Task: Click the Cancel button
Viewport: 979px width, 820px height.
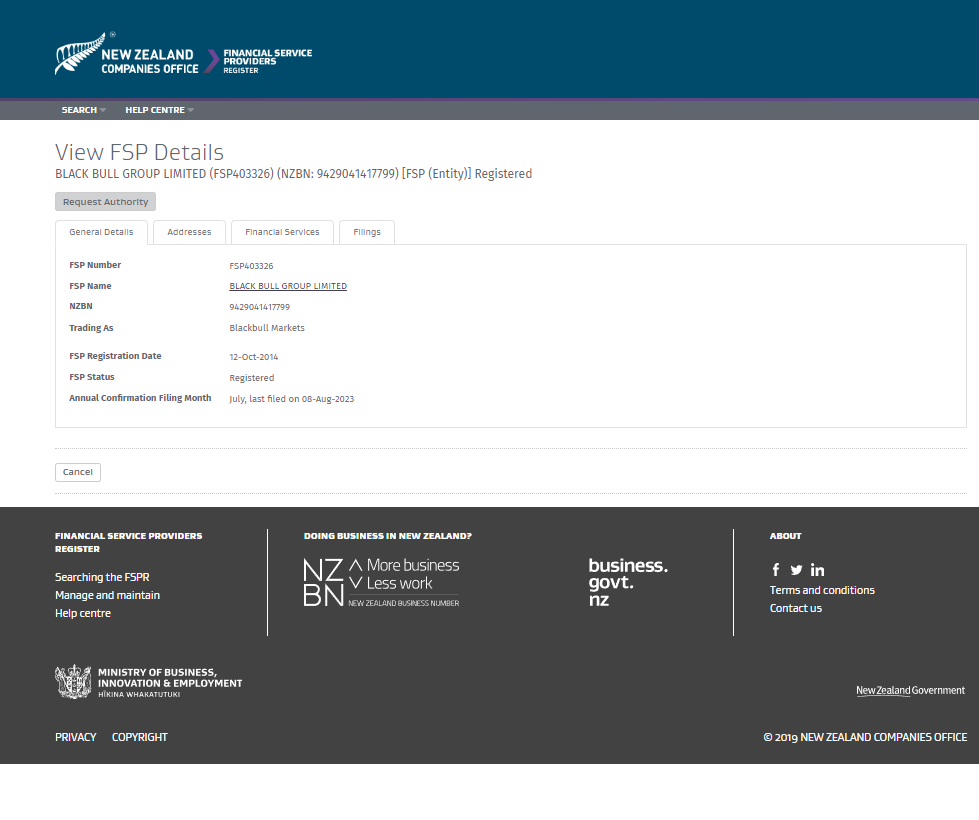Action: click(78, 472)
